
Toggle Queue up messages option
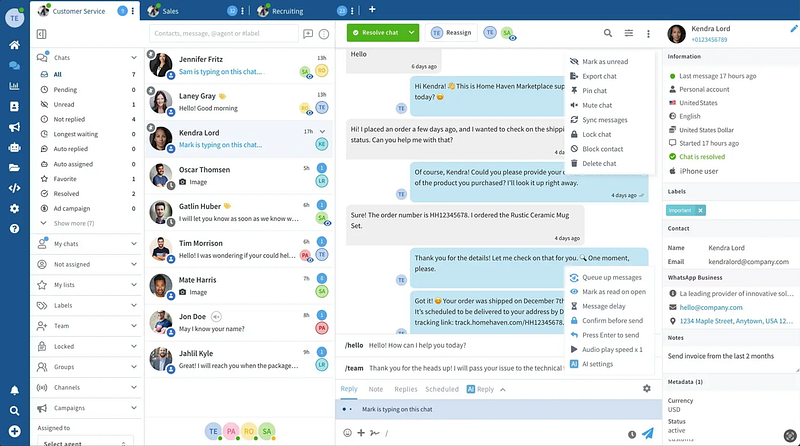tap(611, 277)
